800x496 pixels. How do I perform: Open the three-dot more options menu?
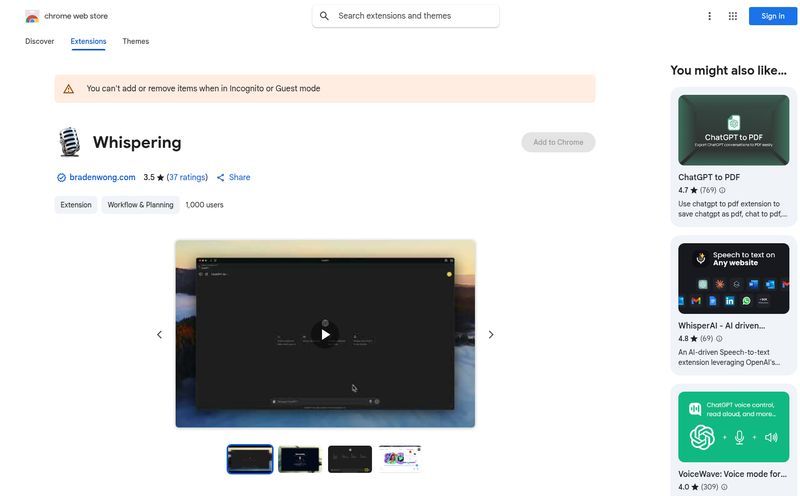point(709,16)
